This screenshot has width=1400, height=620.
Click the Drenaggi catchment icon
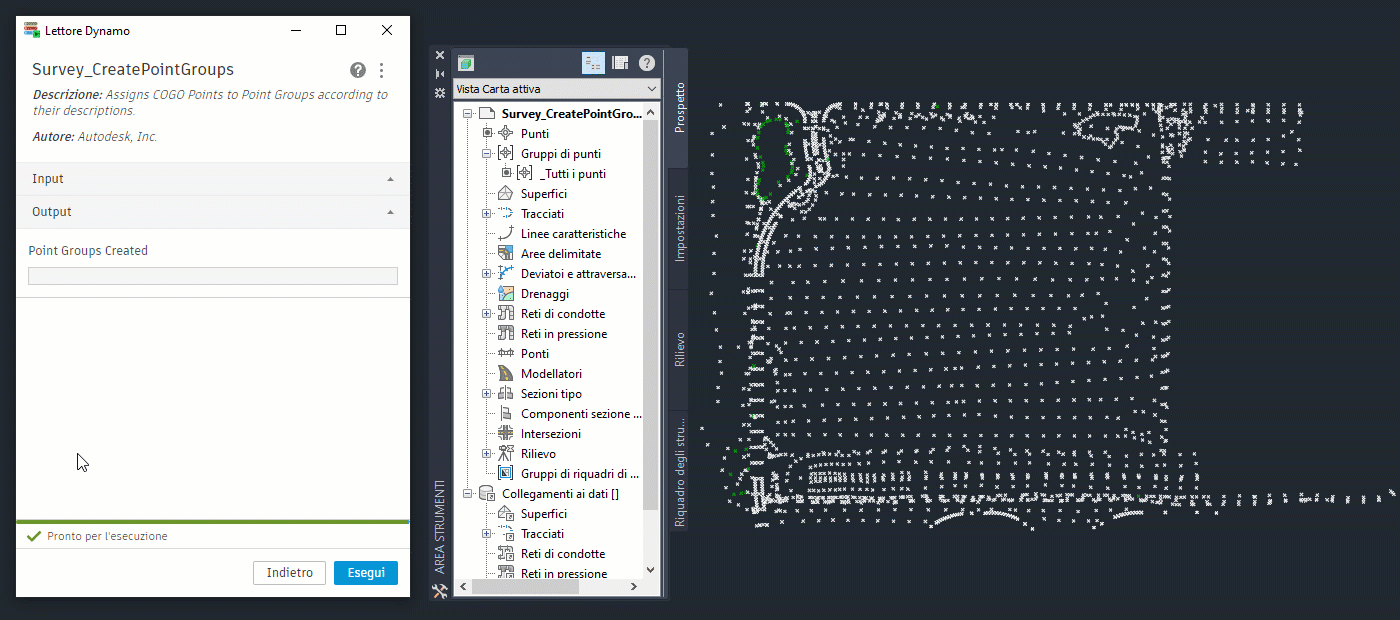[505, 293]
